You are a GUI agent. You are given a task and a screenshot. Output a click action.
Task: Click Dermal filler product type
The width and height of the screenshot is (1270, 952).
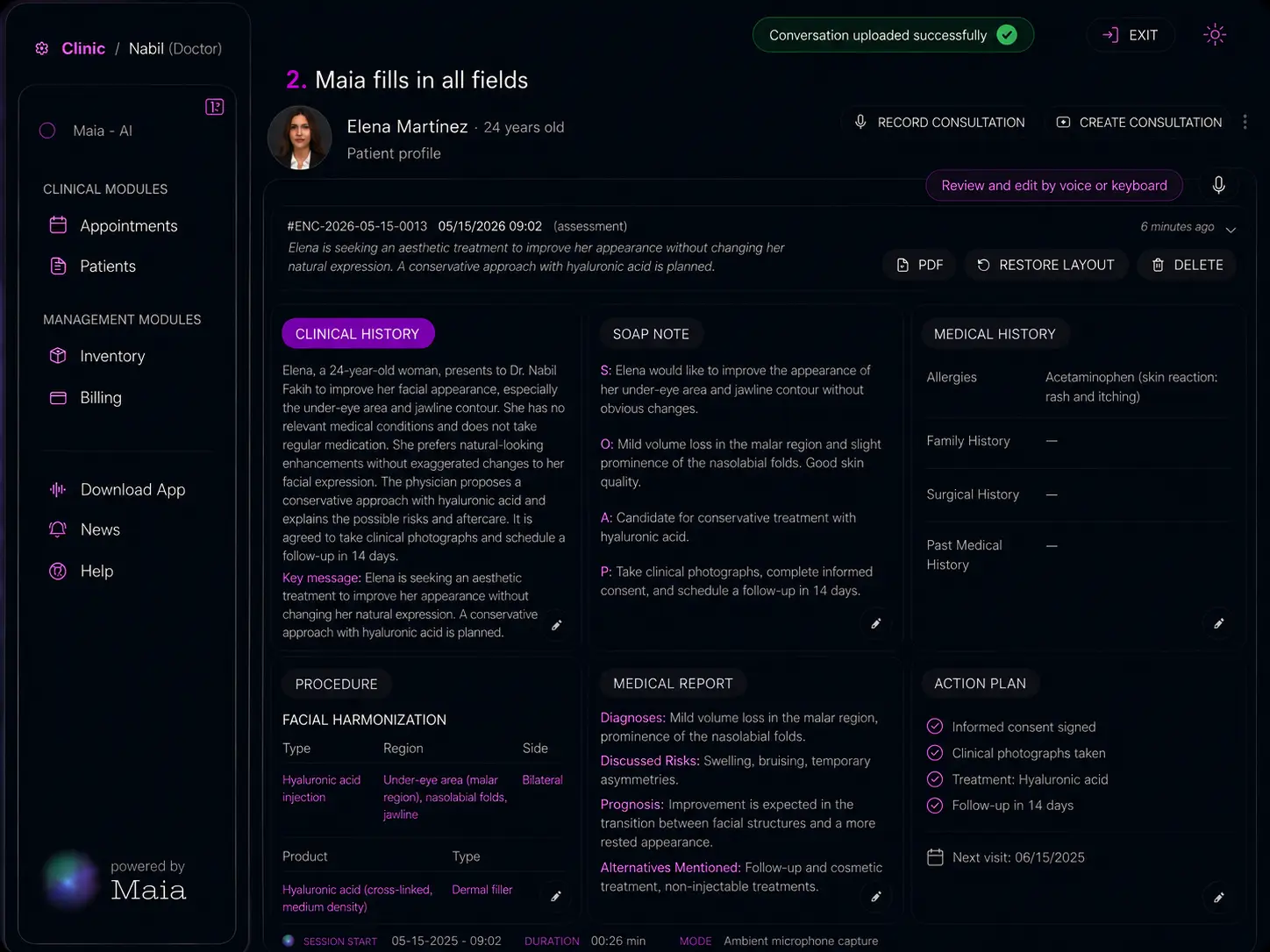(482, 890)
